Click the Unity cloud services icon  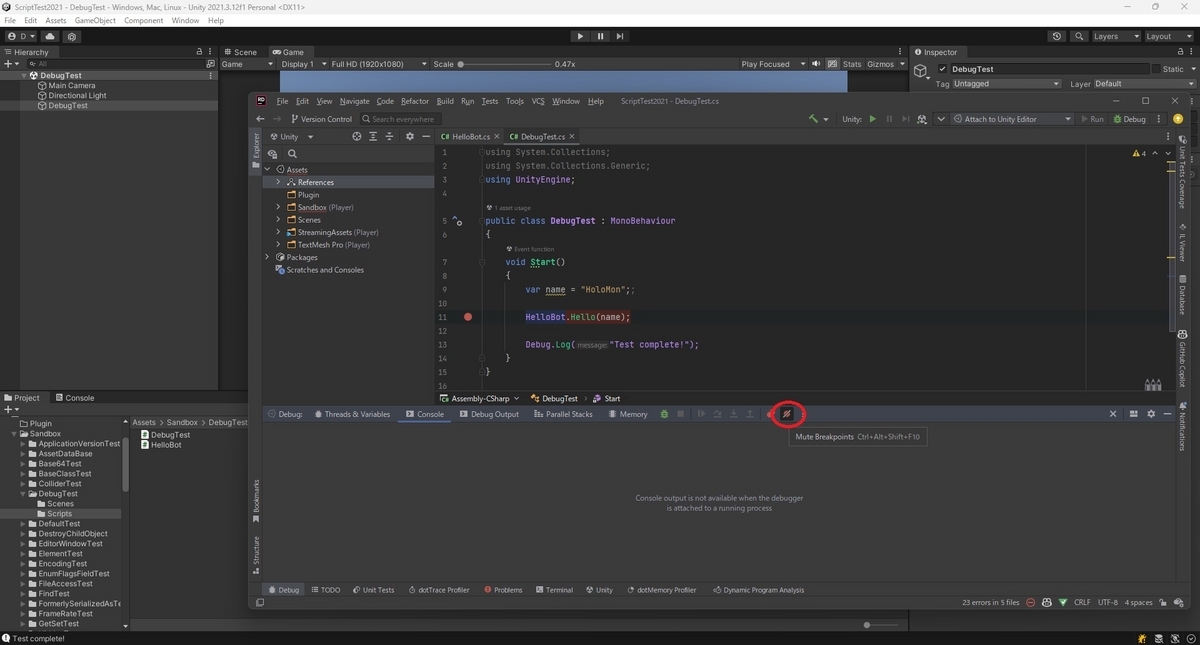tap(50, 36)
